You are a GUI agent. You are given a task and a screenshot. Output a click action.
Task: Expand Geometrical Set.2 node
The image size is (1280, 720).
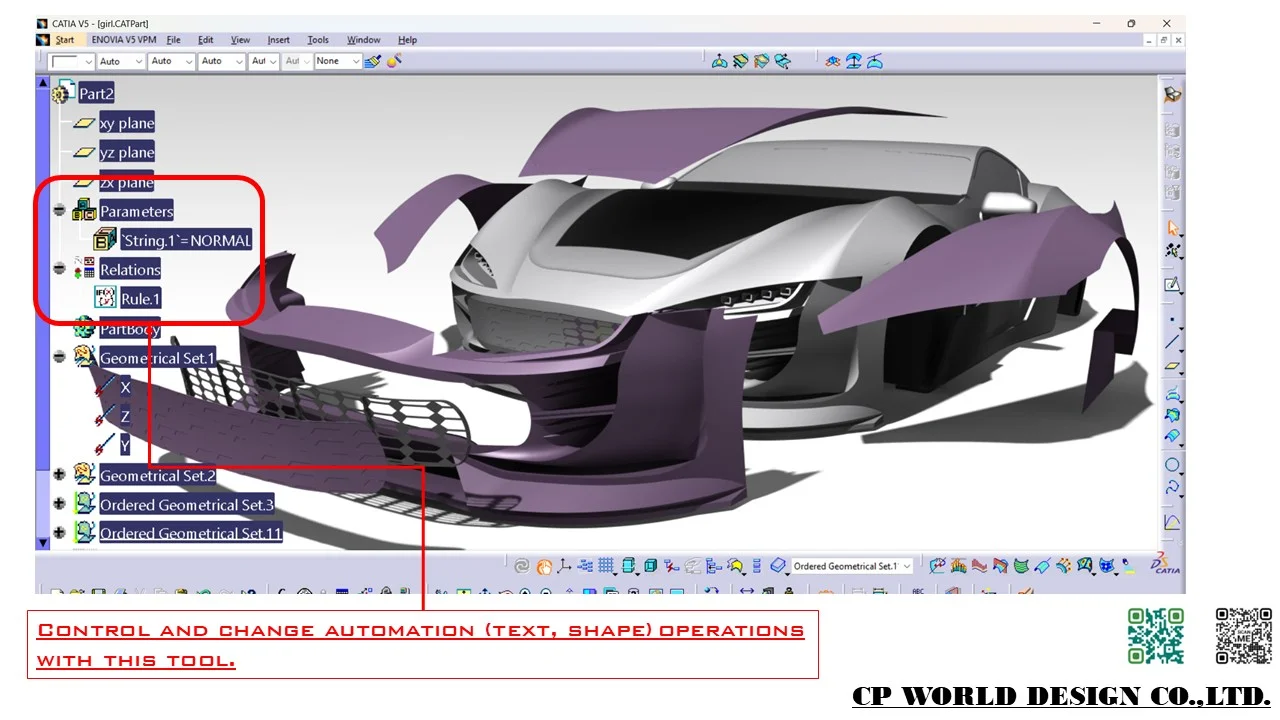(x=59, y=476)
